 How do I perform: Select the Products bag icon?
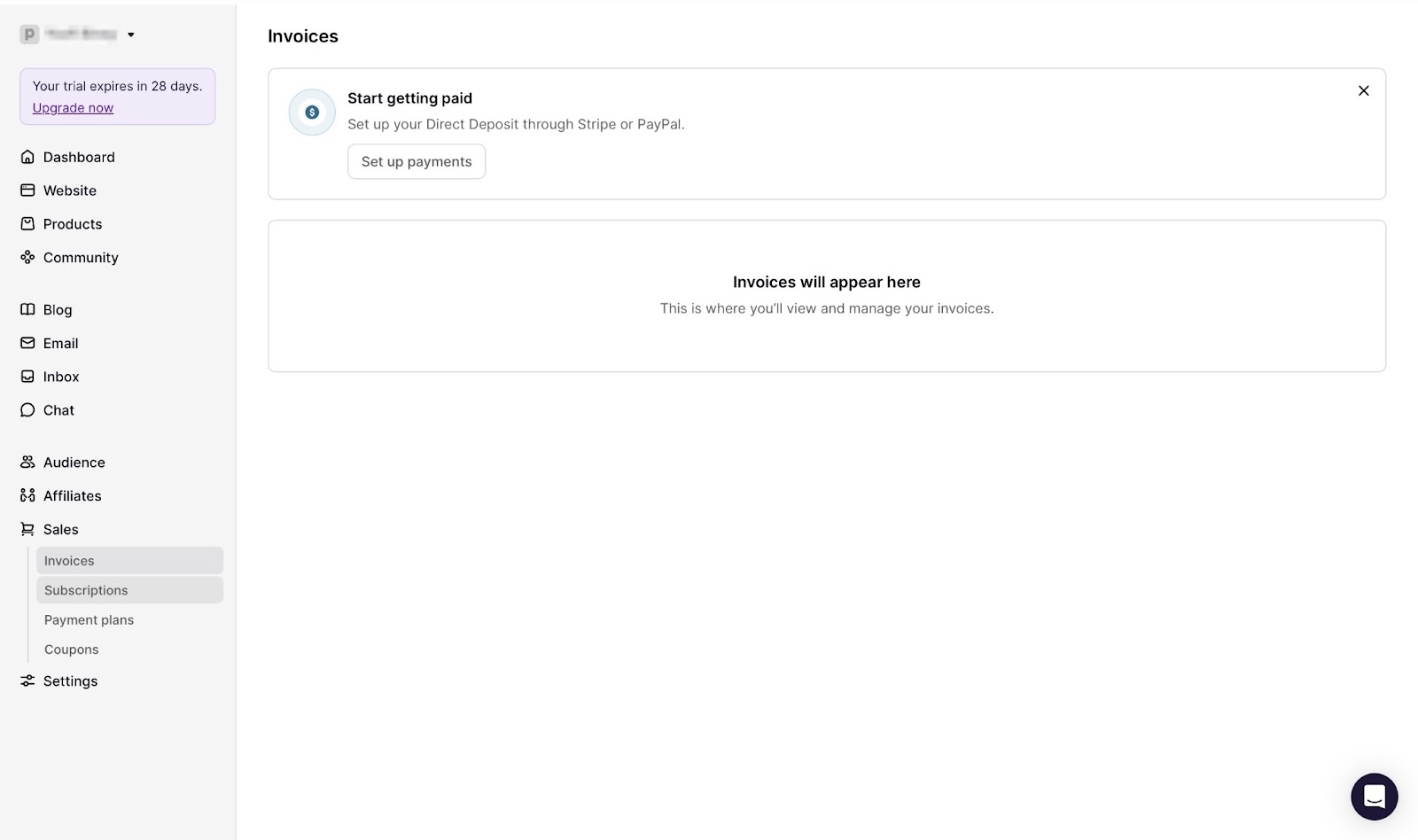(x=27, y=224)
